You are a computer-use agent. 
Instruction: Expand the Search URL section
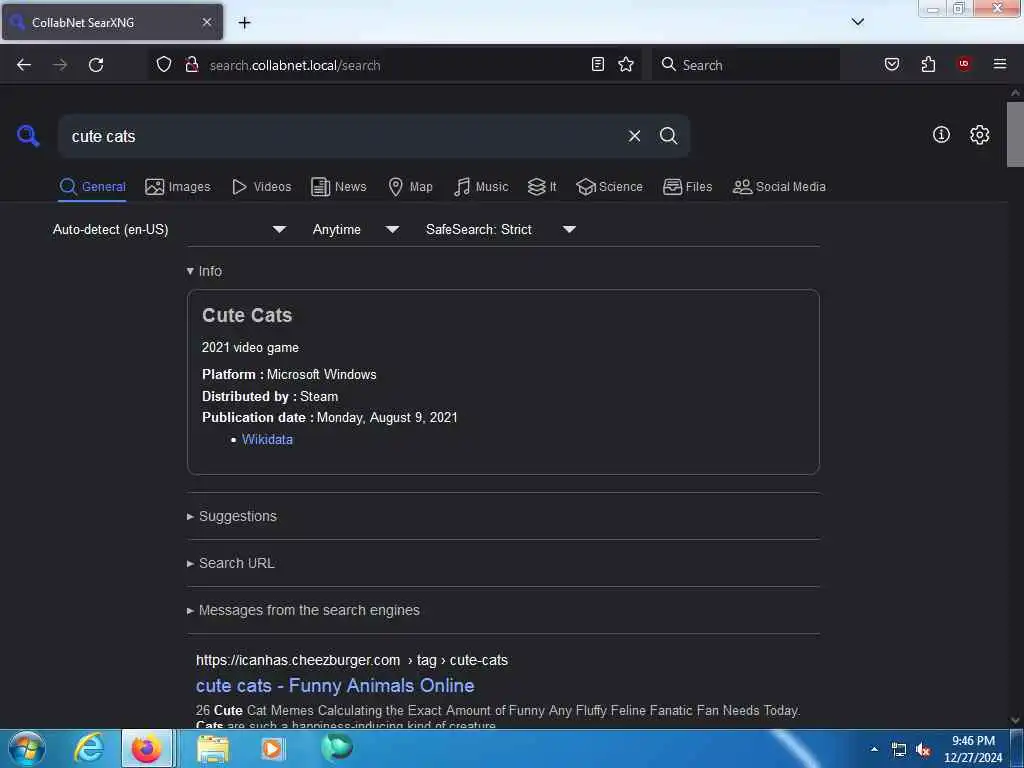click(231, 563)
